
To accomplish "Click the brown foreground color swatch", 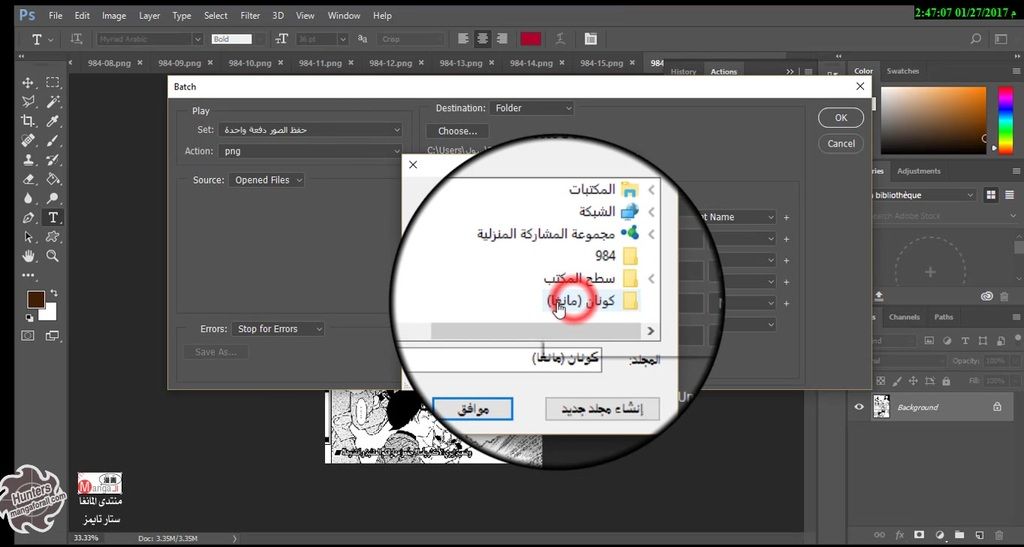I will pyautogui.click(x=36, y=300).
